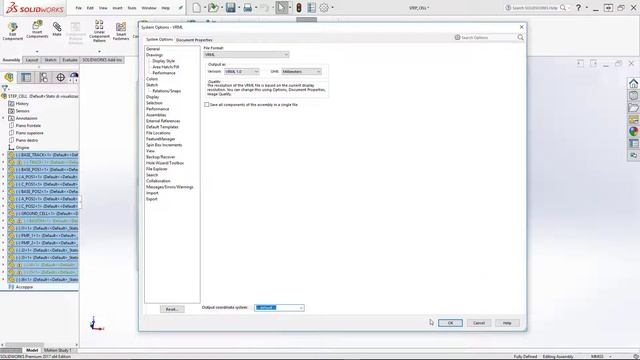Switch to the Evaluate ribbon tab
This screenshot has height=360, width=640.
70,60
